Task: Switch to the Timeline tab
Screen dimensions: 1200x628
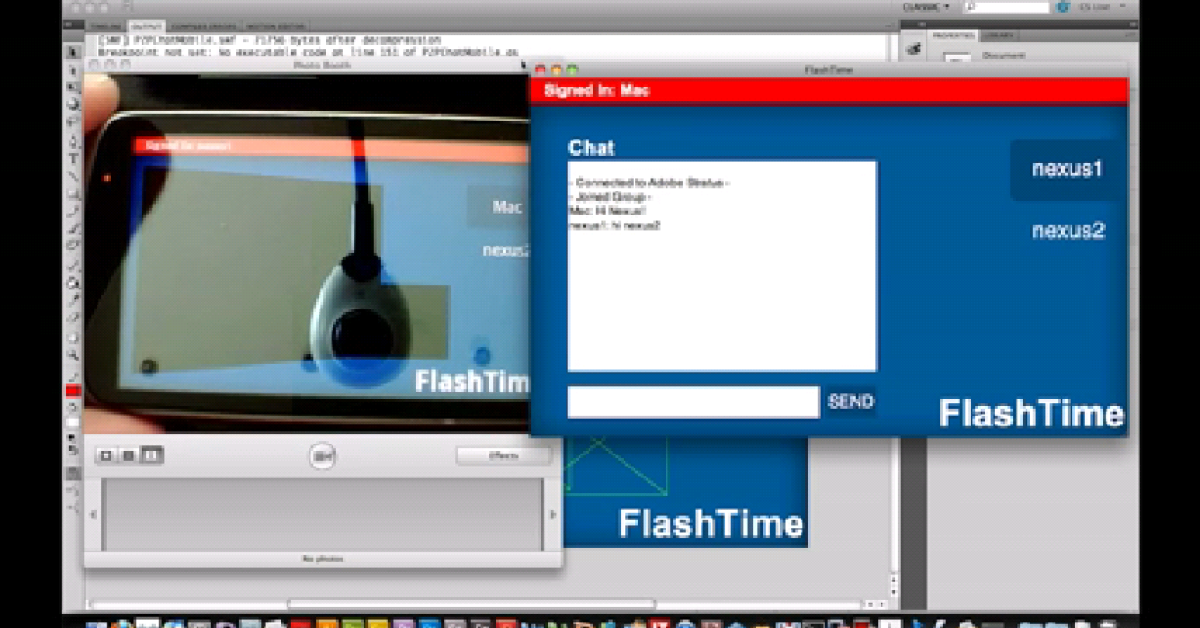Action: pos(108,26)
